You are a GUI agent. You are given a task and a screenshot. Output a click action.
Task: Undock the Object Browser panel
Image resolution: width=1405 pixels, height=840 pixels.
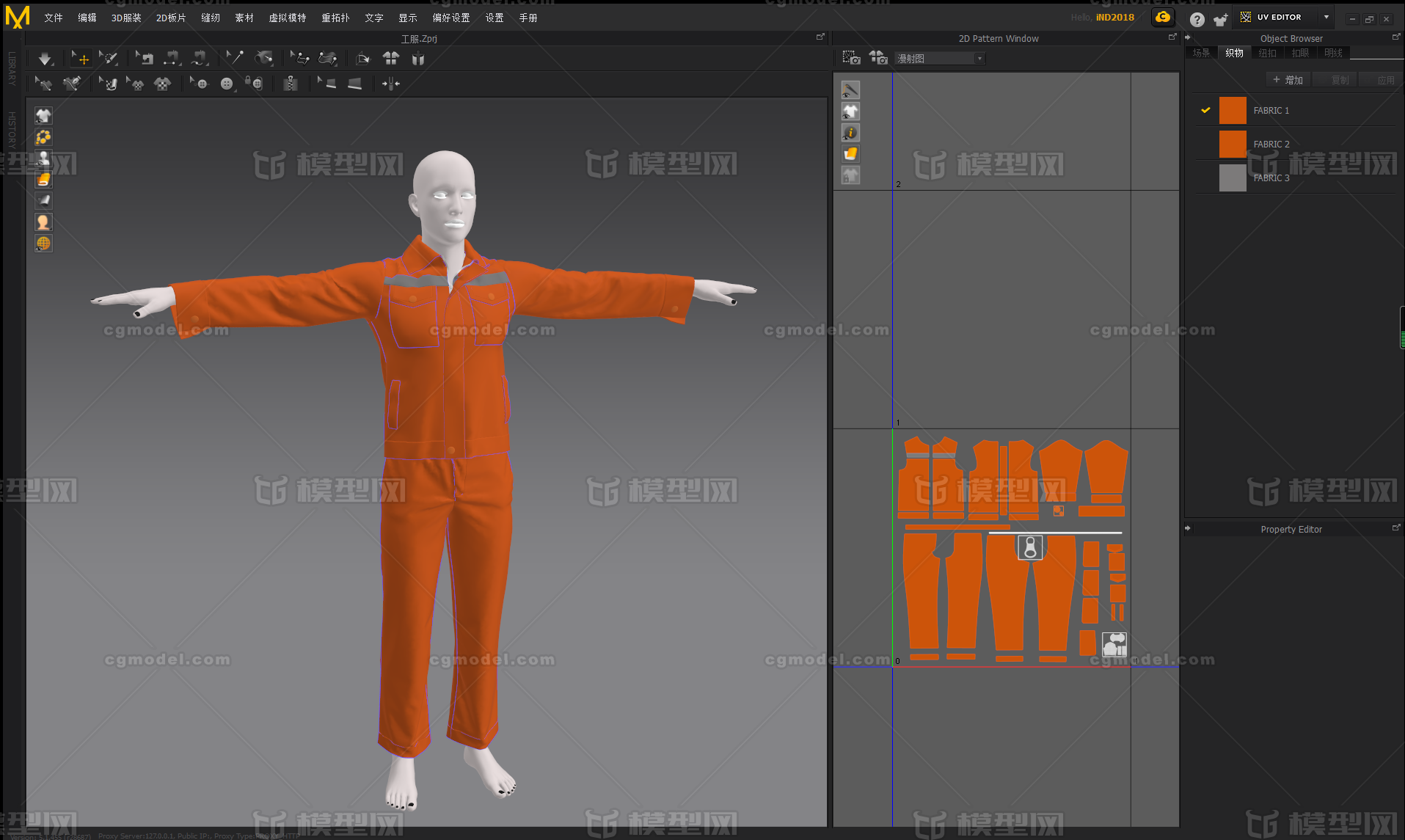[x=1396, y=37]
